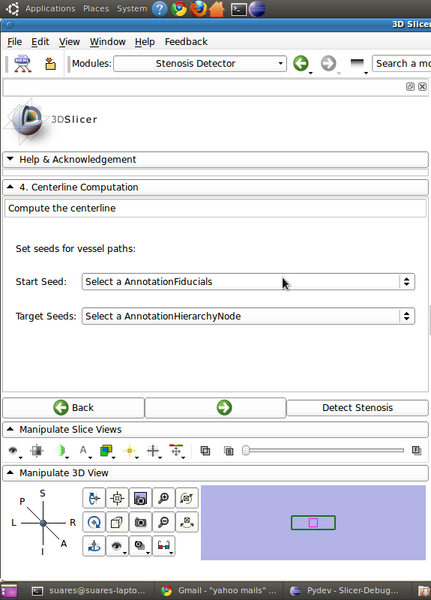Open the layer compositing options icon
Viewport: 431px width, 600px height.
[106, 451]
